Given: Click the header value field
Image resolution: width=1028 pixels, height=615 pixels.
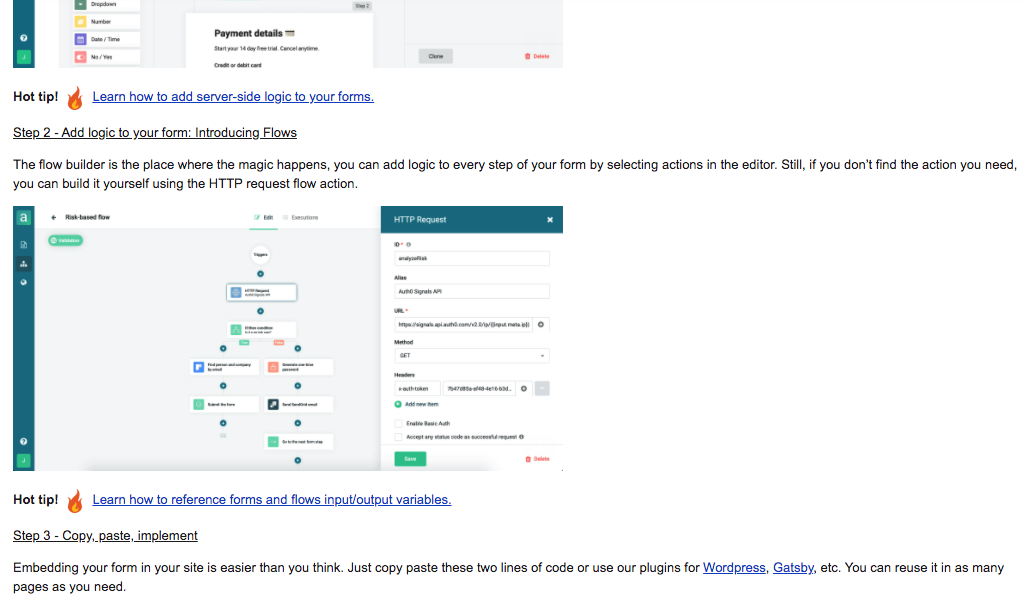Looking at the screenshot, I should [x=479, y=389].
